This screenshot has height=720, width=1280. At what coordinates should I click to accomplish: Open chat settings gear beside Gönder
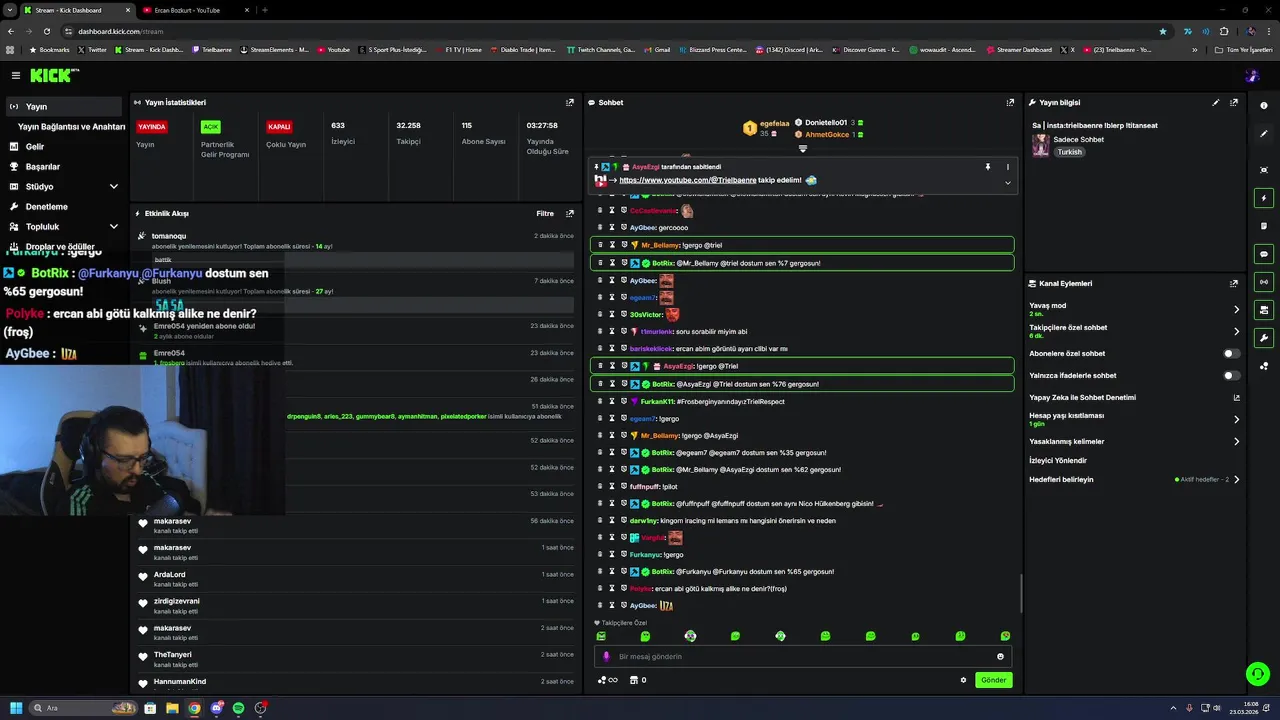[x=963, y=680]
